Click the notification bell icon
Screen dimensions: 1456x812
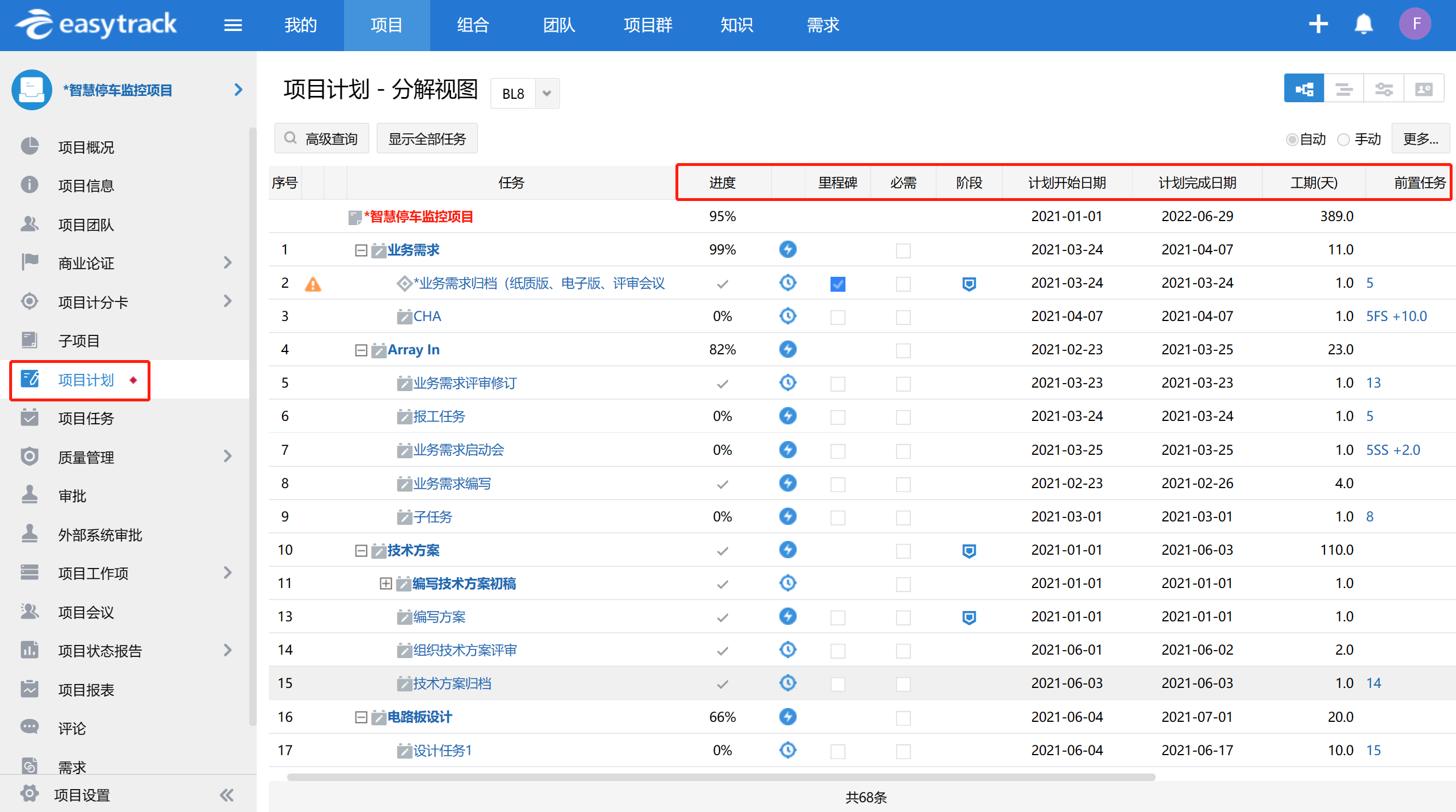1364,25
